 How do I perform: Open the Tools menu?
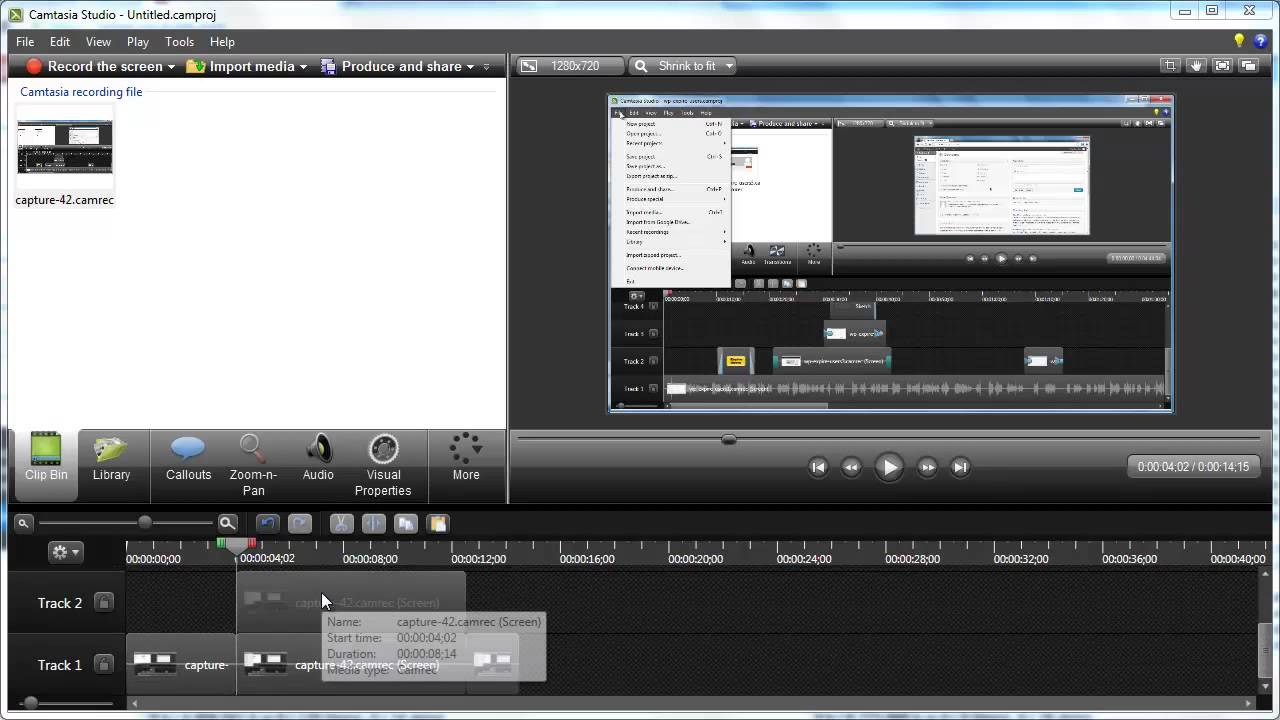[180, 42]
